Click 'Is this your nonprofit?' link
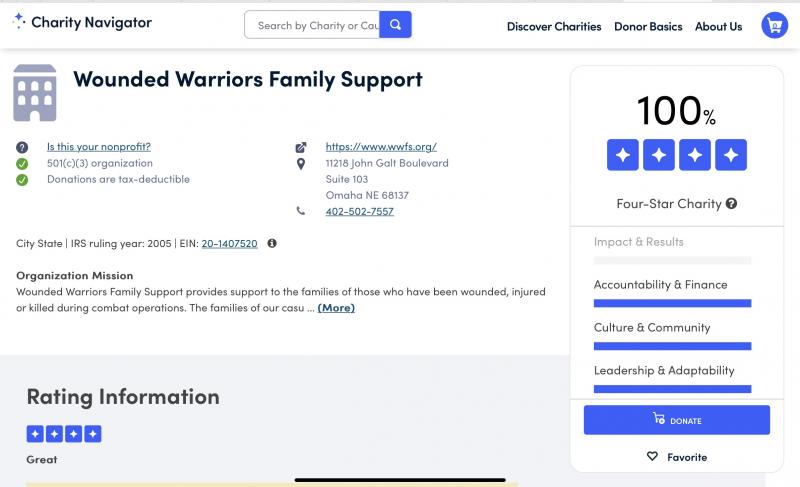 [98, 147]
